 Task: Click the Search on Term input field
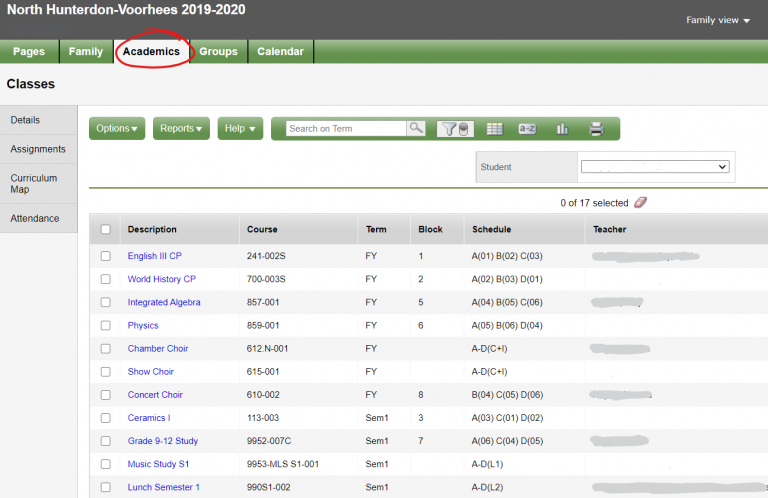[346, 129]
